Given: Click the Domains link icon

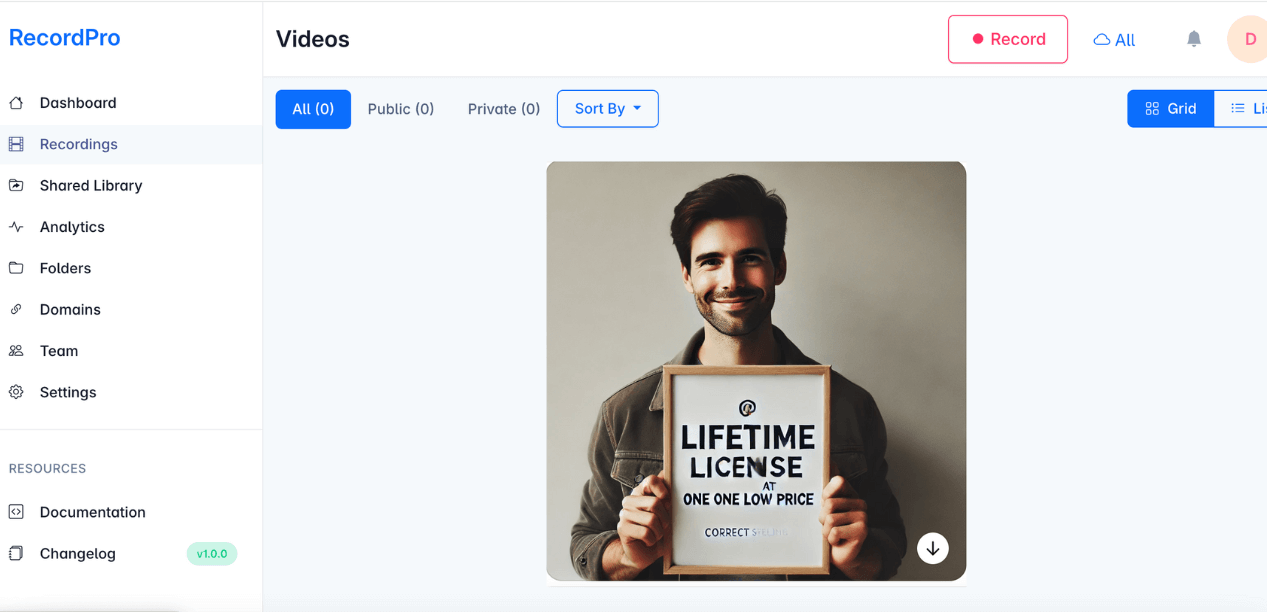Looking at the screenshot, I should tap(16, 310).
